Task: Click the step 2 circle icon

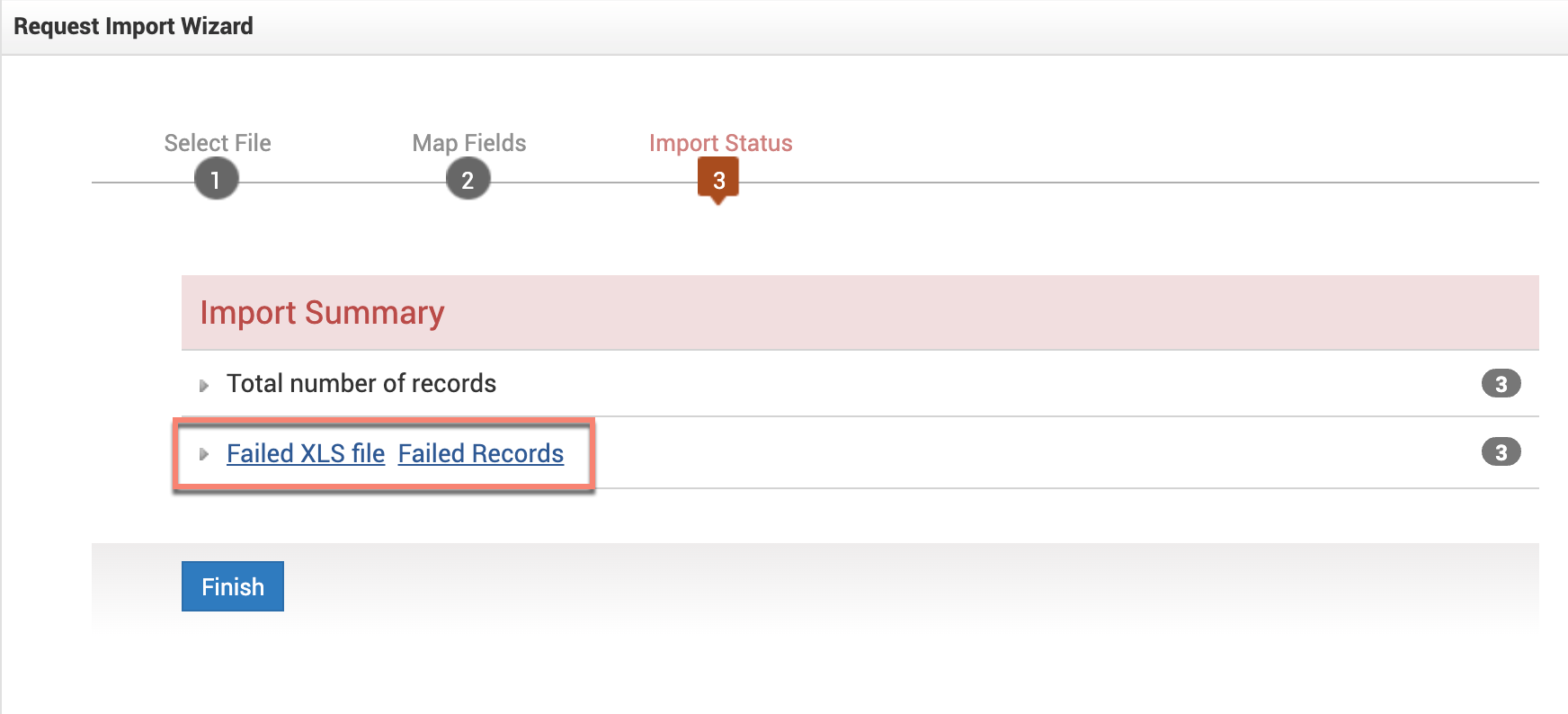Action: click(x=468, y=179)
